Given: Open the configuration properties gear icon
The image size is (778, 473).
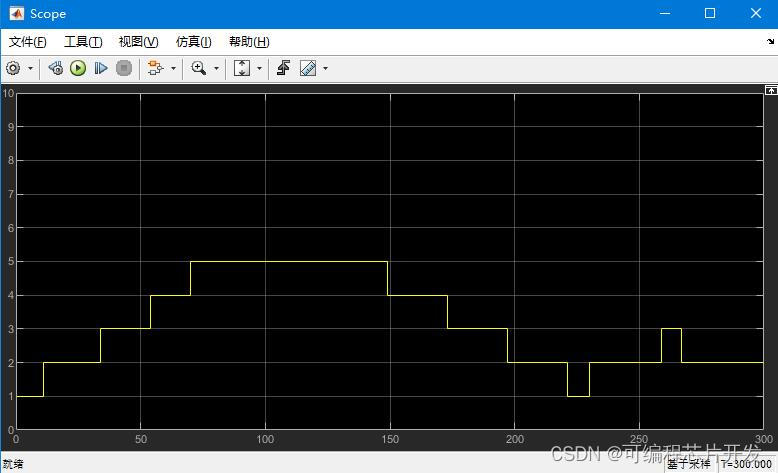Looking at the screenshot, I should [13, 68].
